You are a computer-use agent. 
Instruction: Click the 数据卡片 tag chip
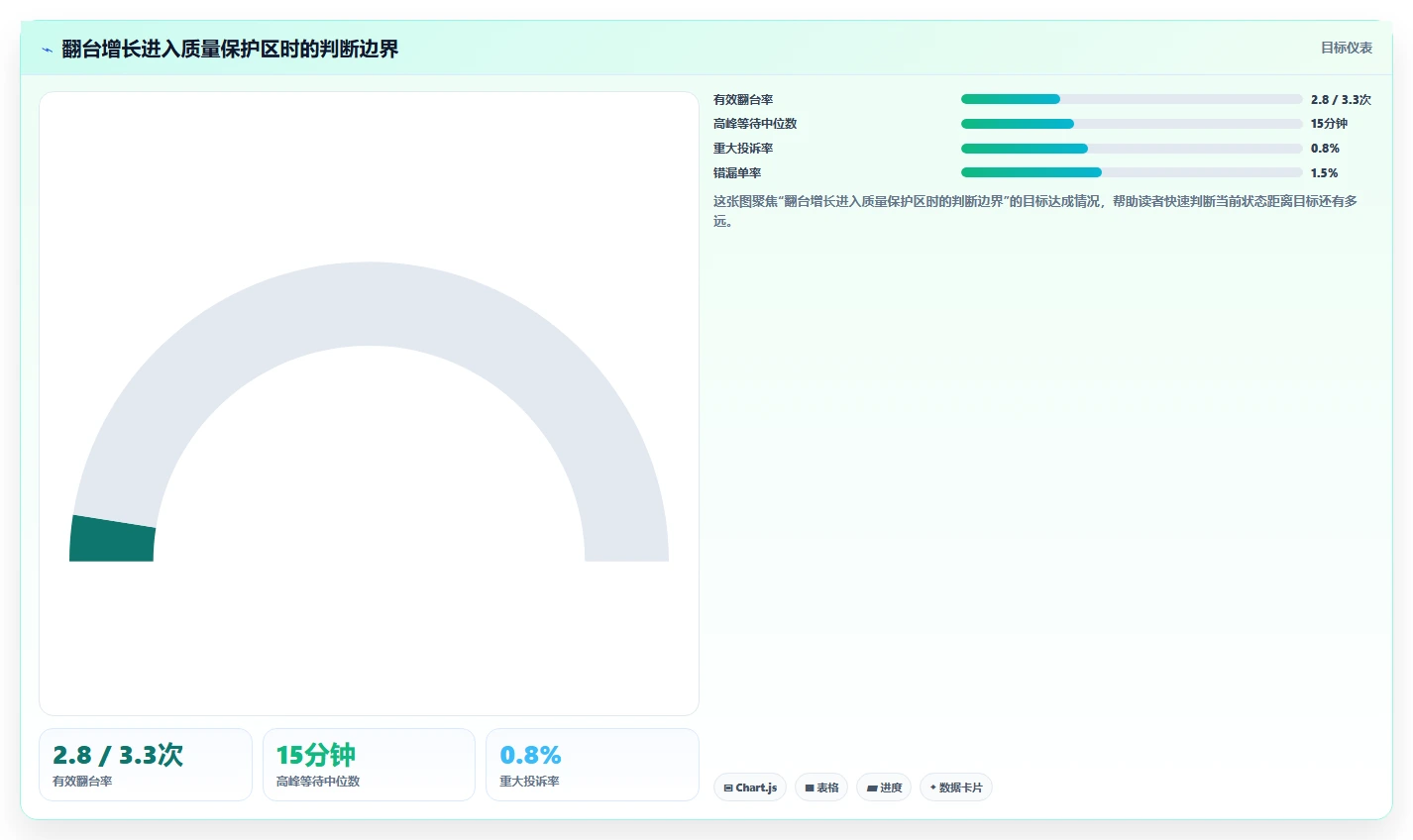(x=956, y=787)
